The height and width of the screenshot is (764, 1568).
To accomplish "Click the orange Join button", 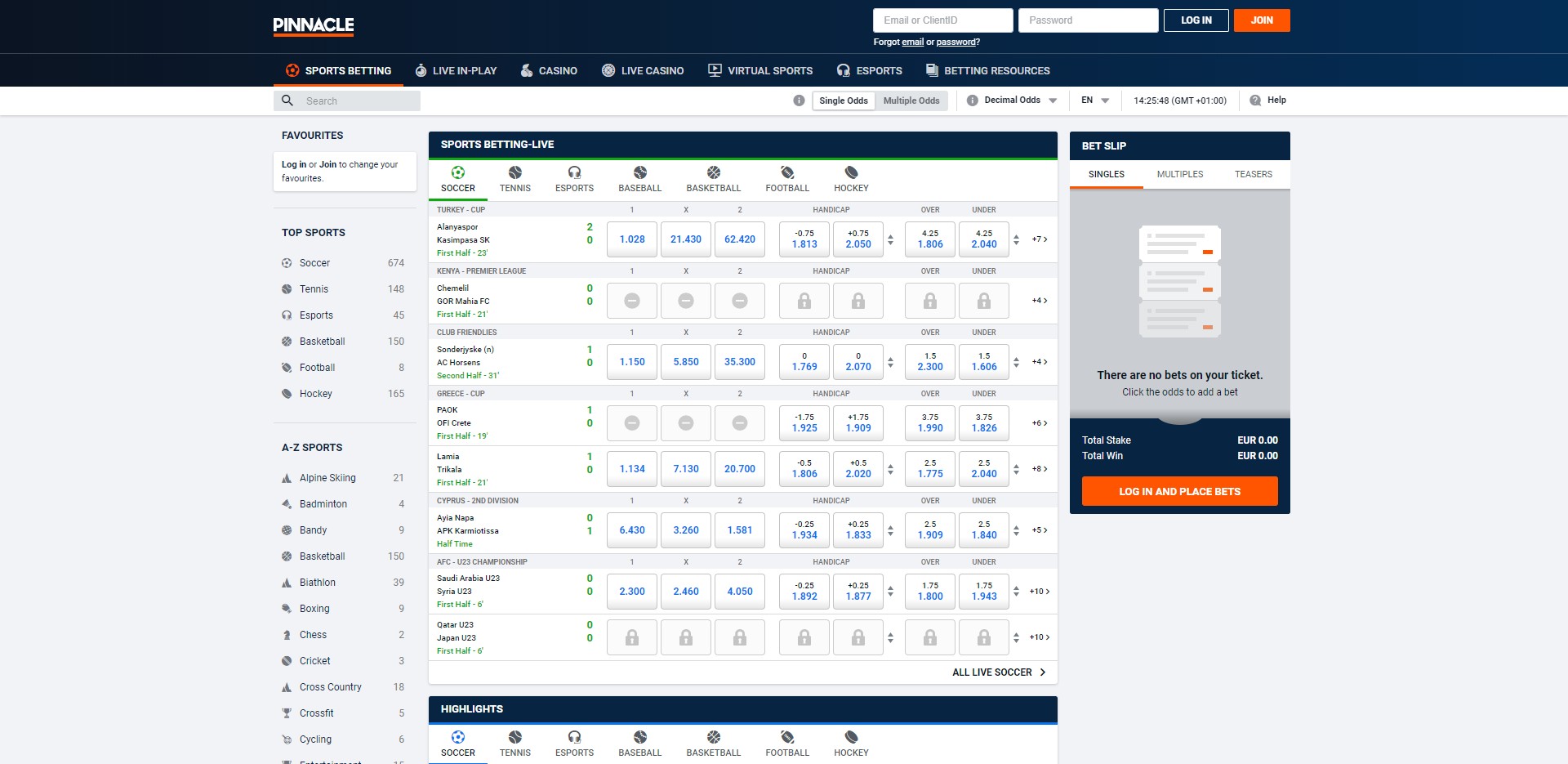I will point(1262,20).
